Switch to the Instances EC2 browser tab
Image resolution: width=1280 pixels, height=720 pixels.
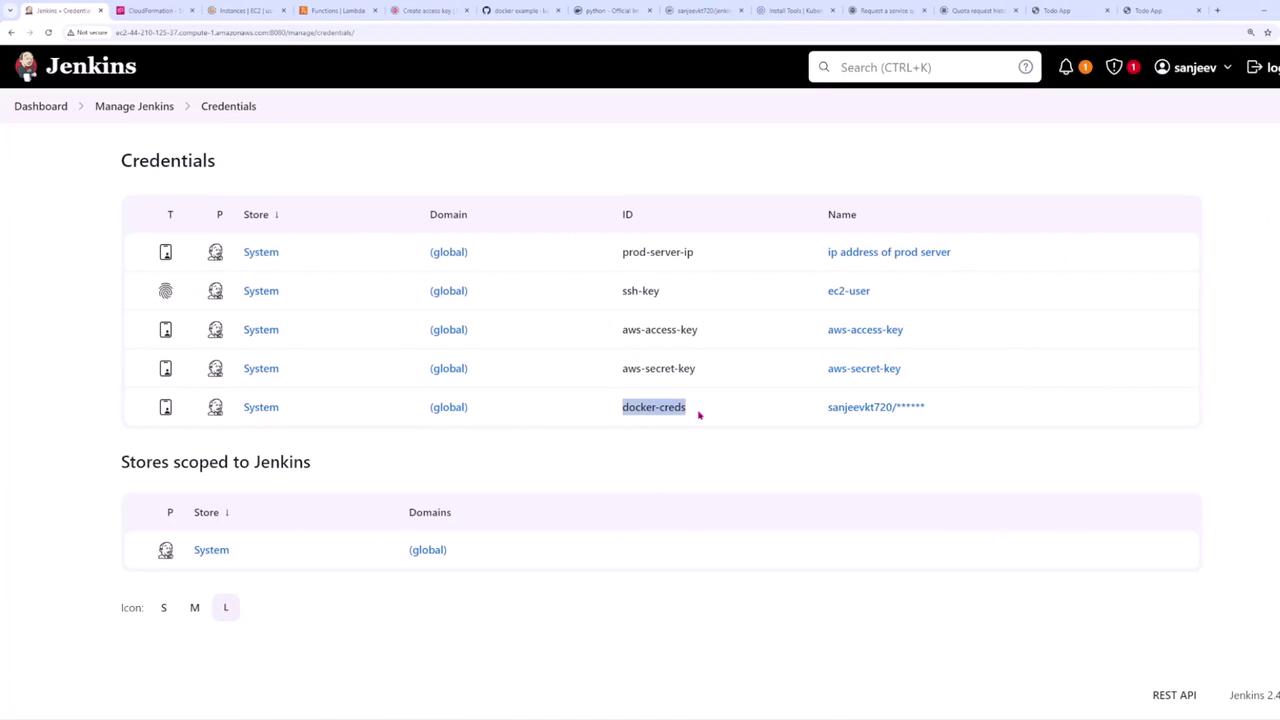pos(245,10)
